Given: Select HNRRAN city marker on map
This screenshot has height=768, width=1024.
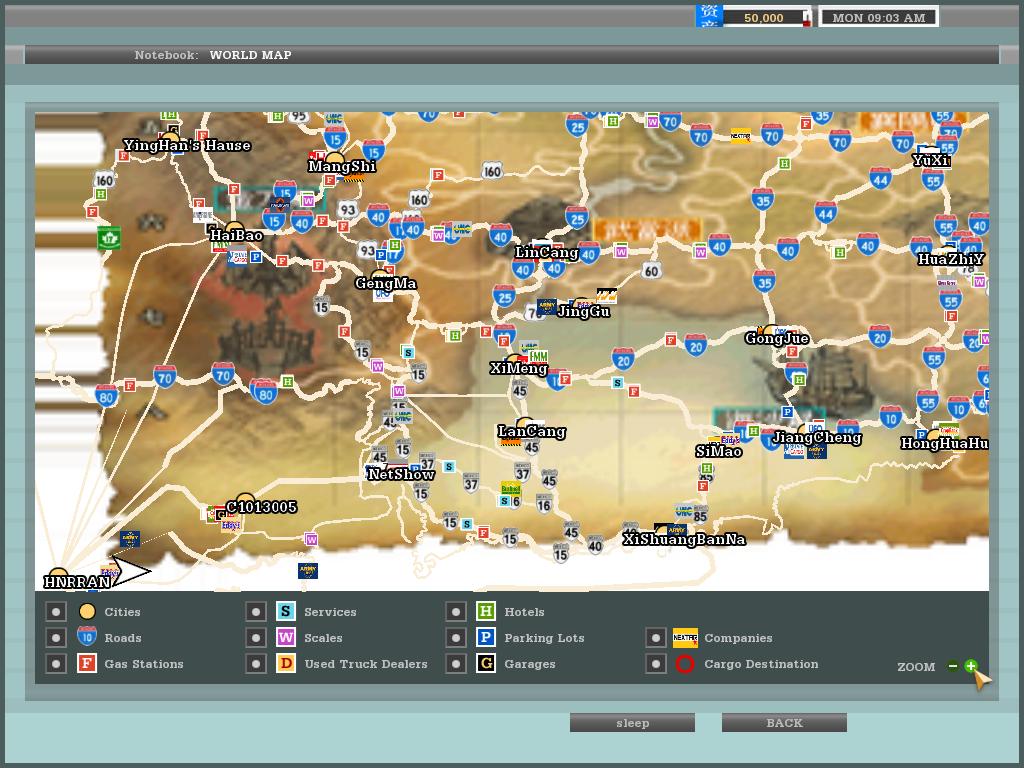Looking at the screenshot, I should point(59,576).
